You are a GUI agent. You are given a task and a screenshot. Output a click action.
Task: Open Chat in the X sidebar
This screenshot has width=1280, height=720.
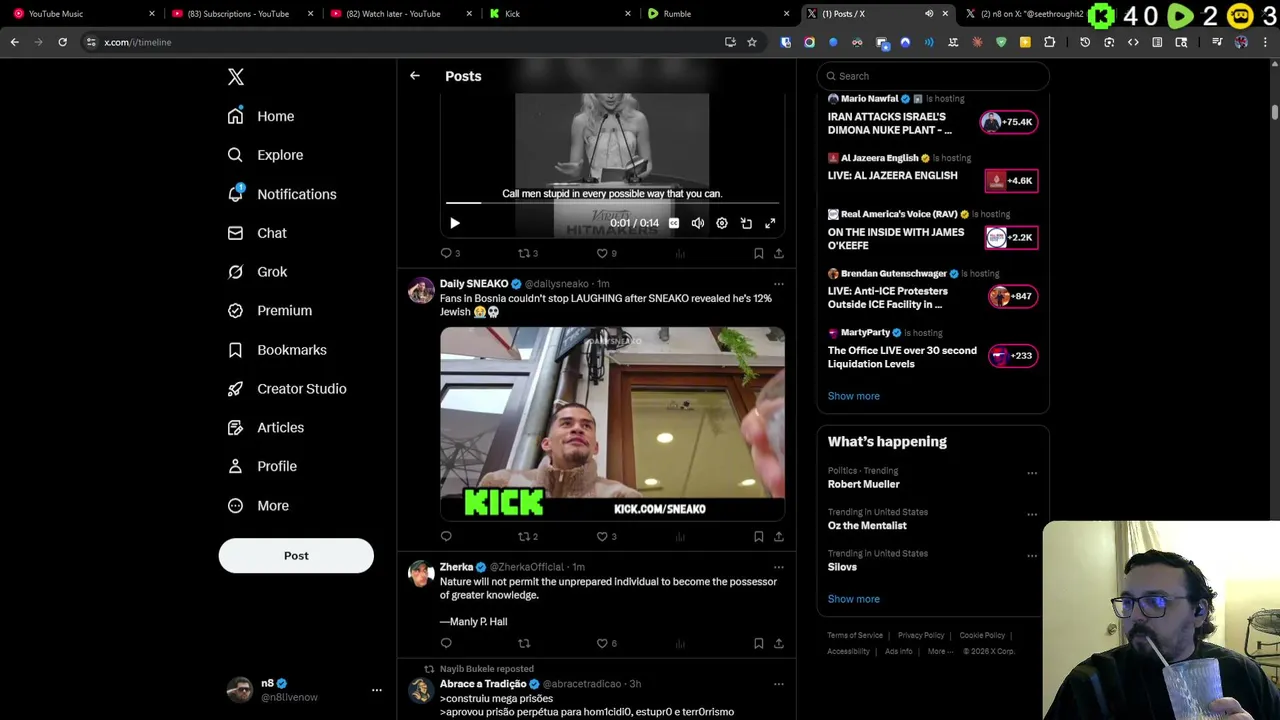(x=257, y=233)
